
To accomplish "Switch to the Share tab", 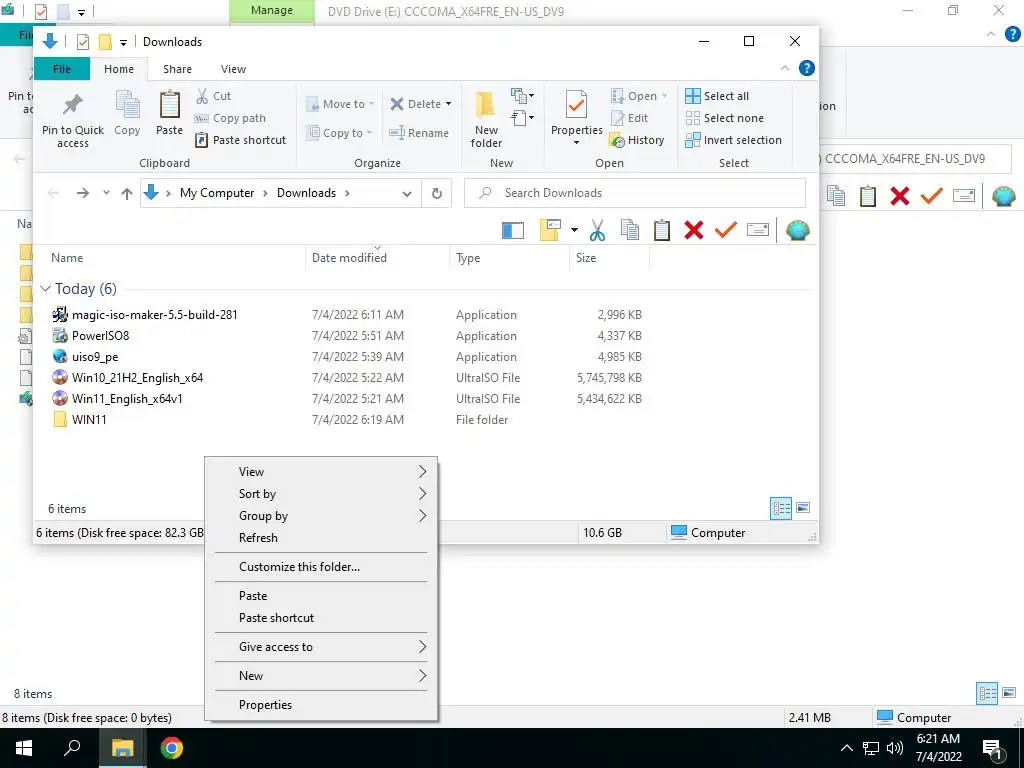I will point(177,69).
